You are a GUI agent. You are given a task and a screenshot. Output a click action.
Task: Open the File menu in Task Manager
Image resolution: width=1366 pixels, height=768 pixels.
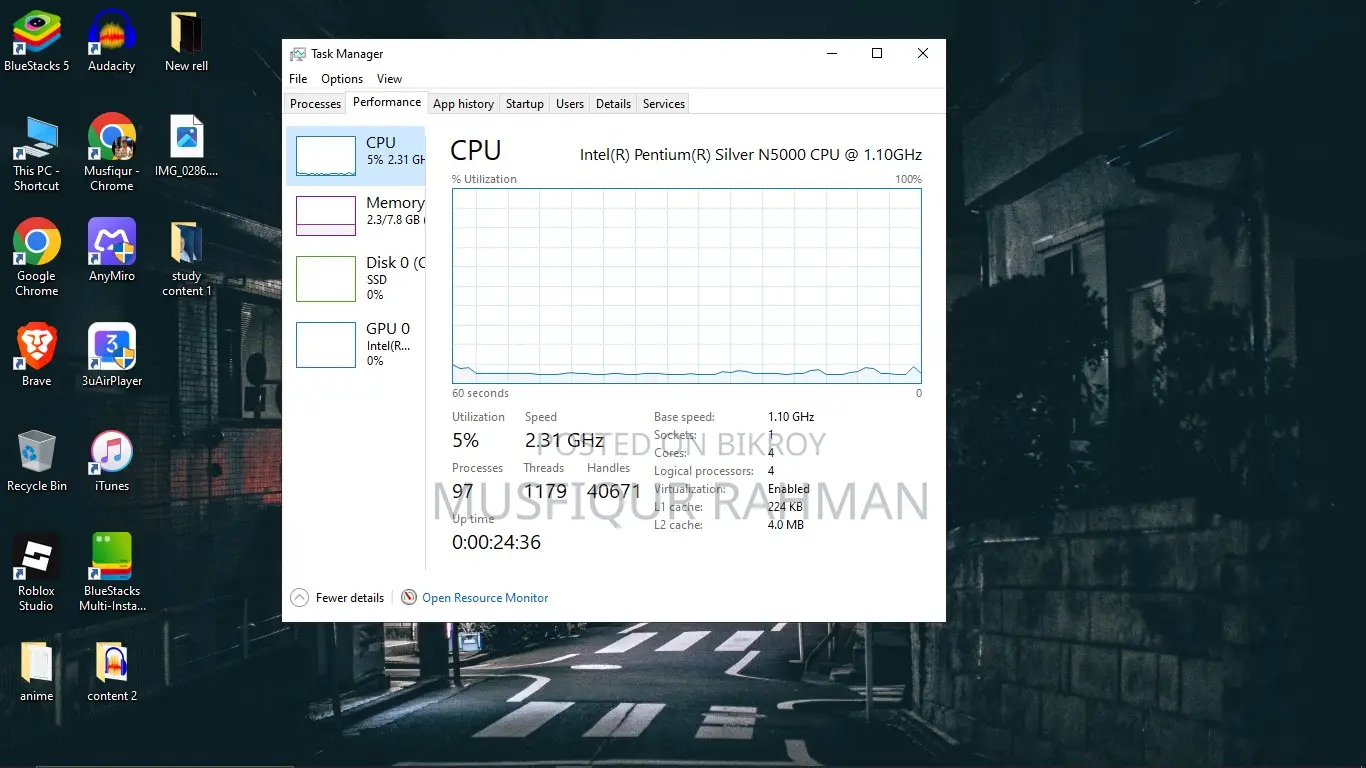point(298,79)
